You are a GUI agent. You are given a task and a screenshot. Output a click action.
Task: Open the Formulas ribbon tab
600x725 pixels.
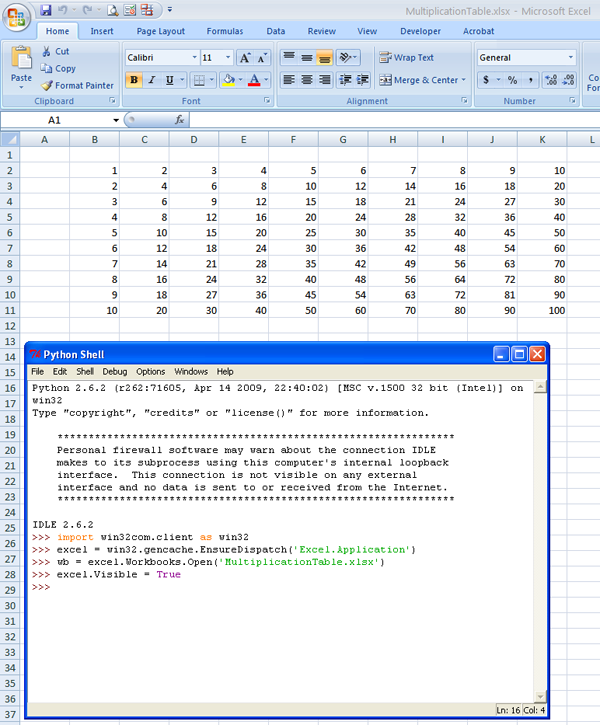click(225, 31)
